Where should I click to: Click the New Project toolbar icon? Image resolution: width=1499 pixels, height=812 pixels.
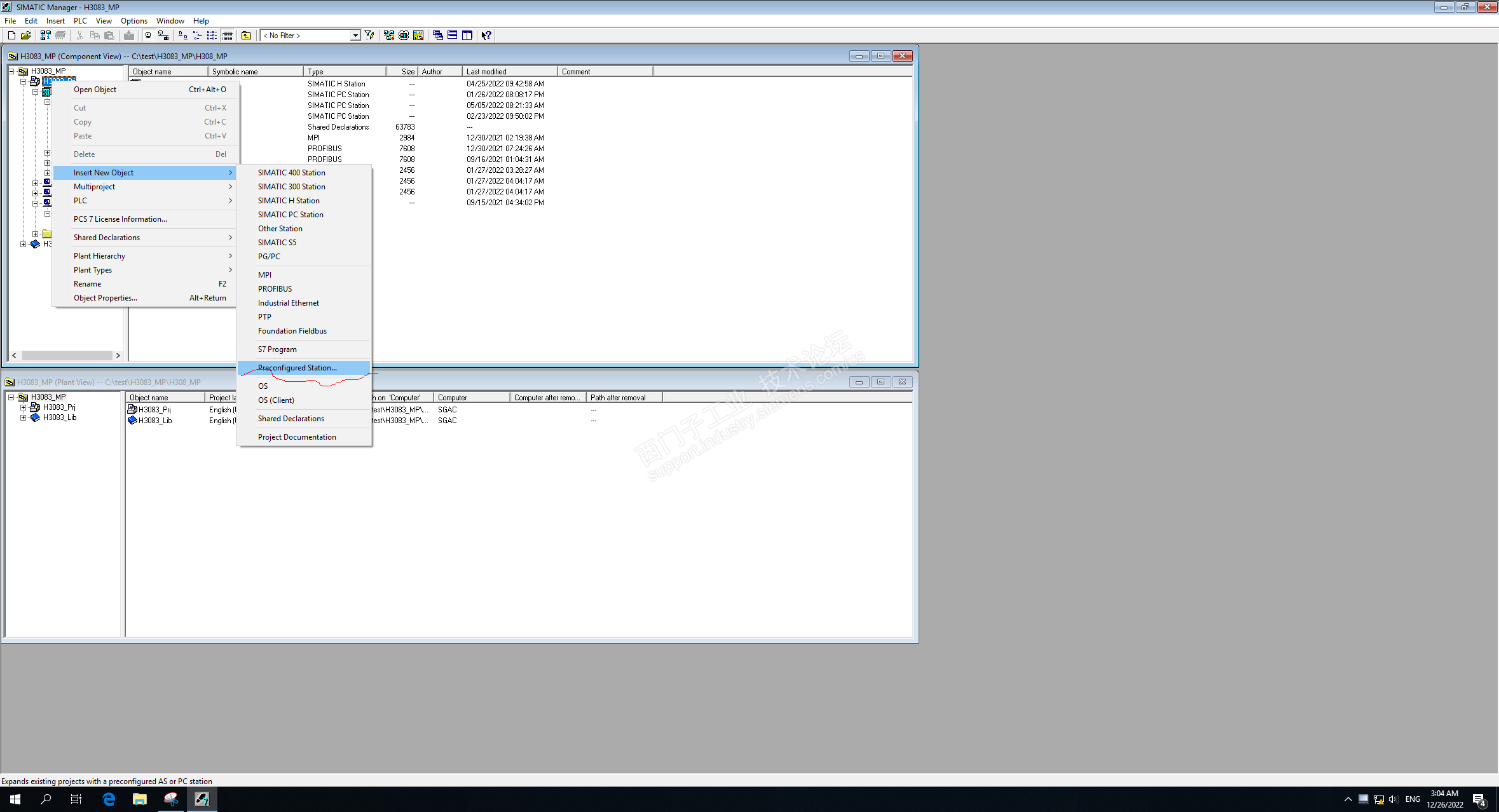(x=11, y=36)
